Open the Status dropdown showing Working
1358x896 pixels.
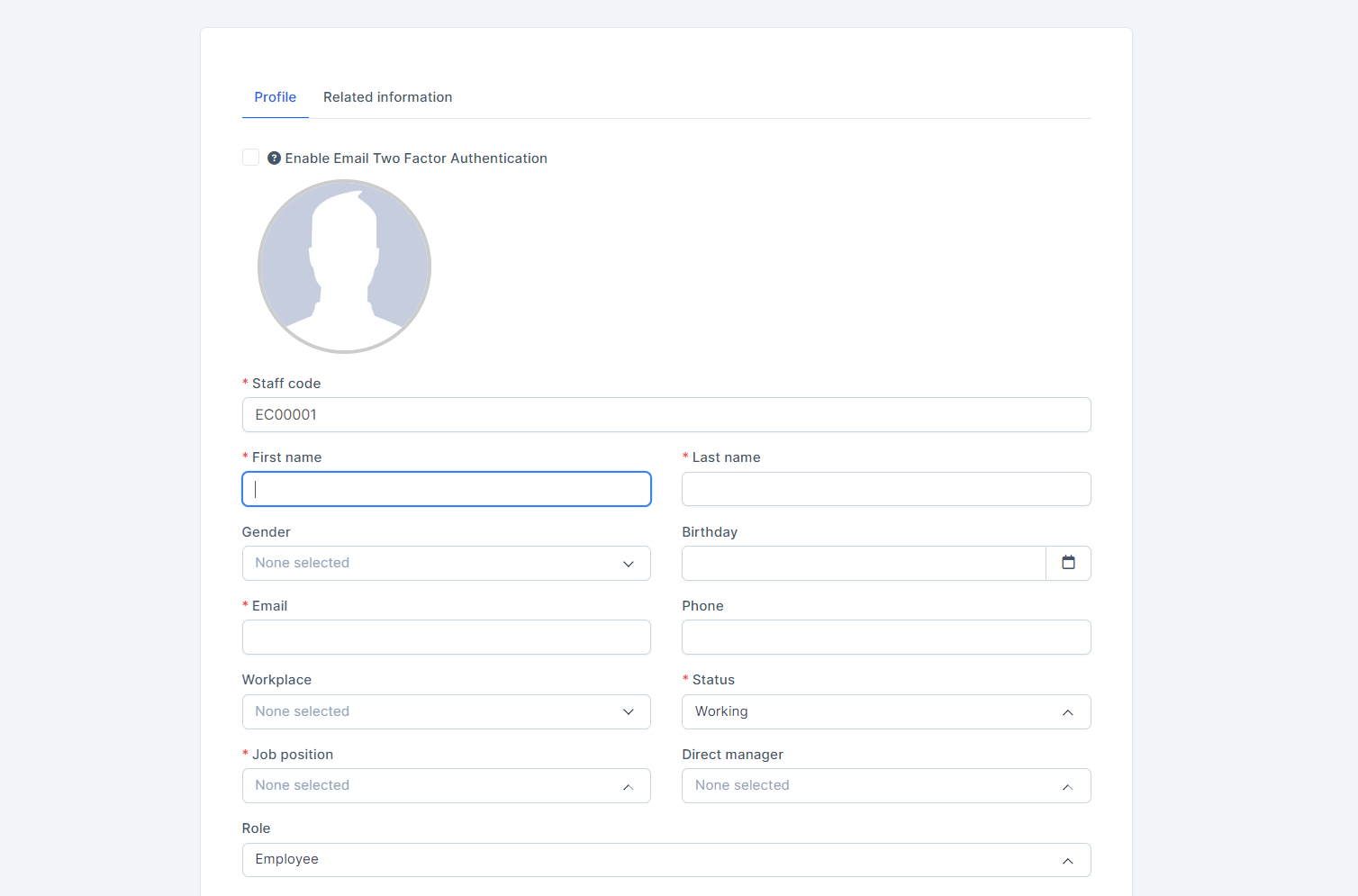pyautogui.click(x=885, y=711)
